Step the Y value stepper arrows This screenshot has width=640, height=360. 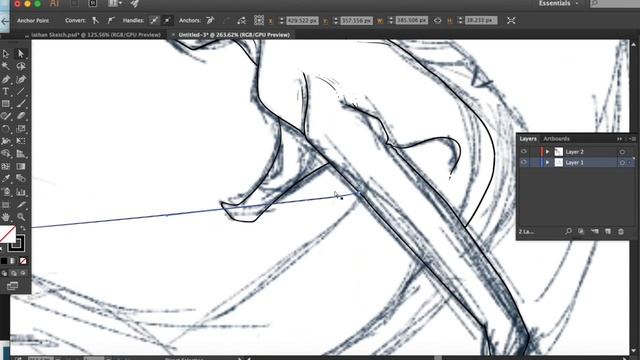pyautogui.click(x=336, y=20)
